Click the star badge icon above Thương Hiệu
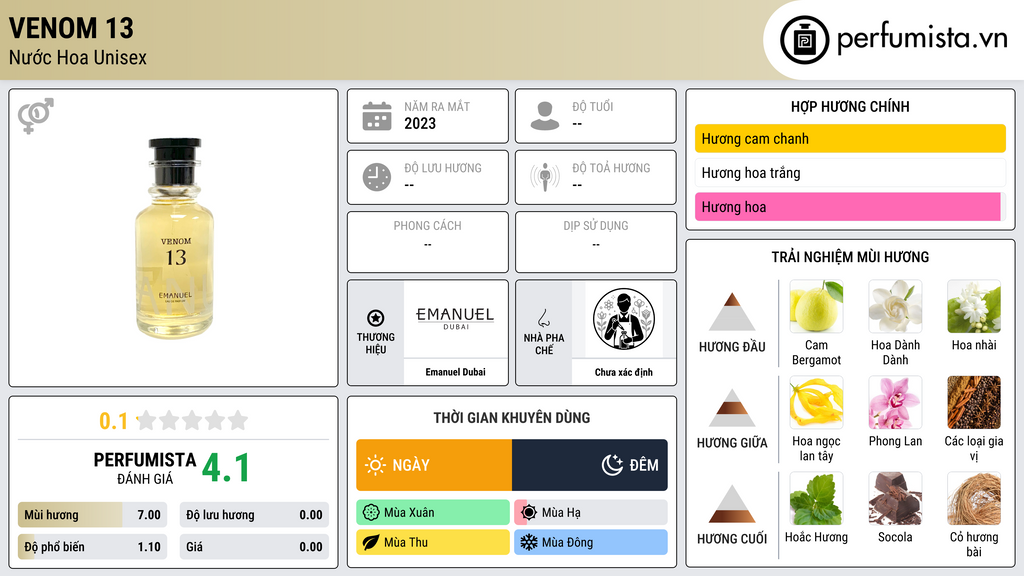1024x576 pixels. click(x=376, y=318)
